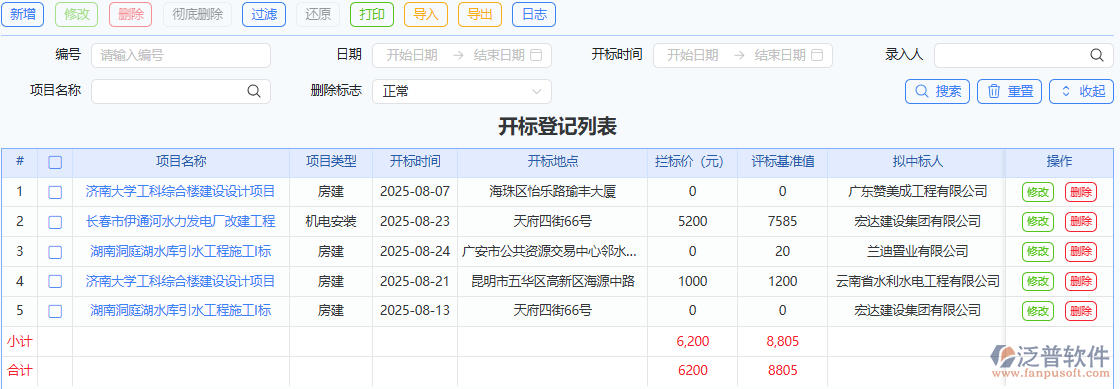
Task: Open 湖南洞庭湖水库引水工程施工I标 link in row 3
Action: (181, 251)
